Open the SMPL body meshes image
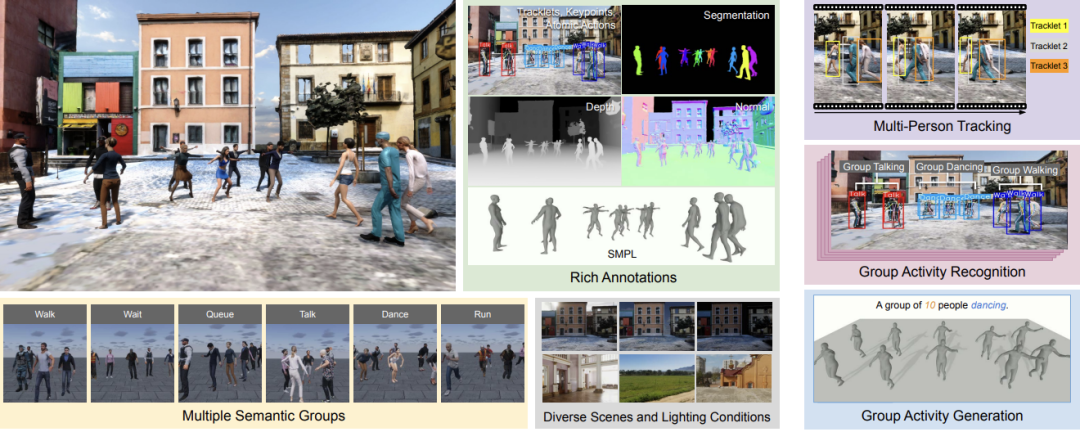The height and width of the screenshot is (432, 1080). 620,226
